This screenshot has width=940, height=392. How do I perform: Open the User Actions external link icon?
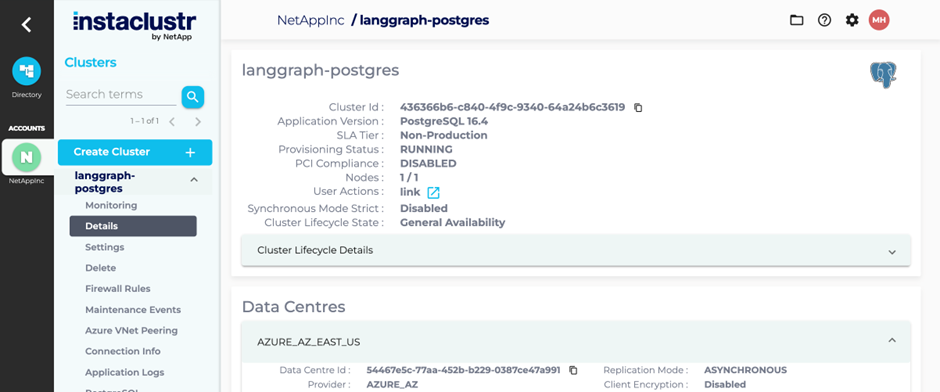[x=433, y=192]
